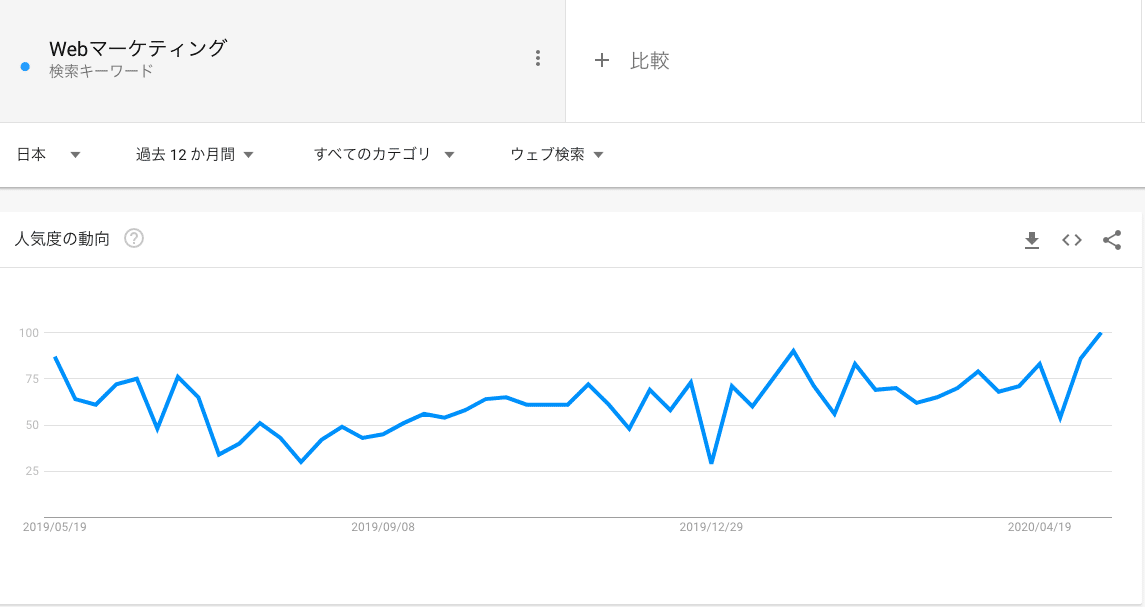
Task: Click the 2019/09/08 date label on axis
Action: 383,527
